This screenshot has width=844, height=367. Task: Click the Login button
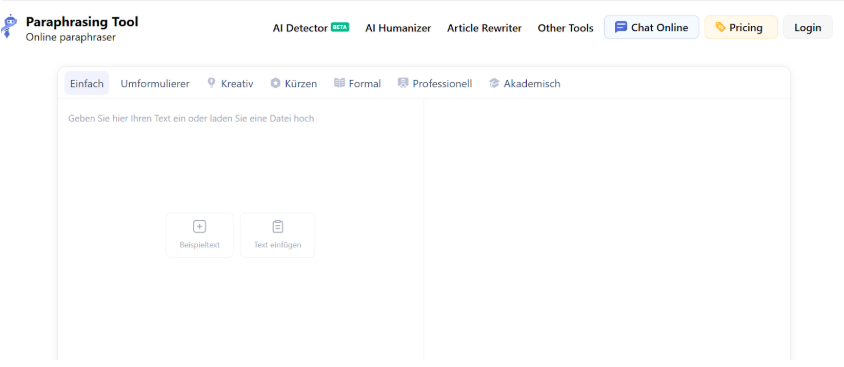pyautogui.click(x=807, y=27)
